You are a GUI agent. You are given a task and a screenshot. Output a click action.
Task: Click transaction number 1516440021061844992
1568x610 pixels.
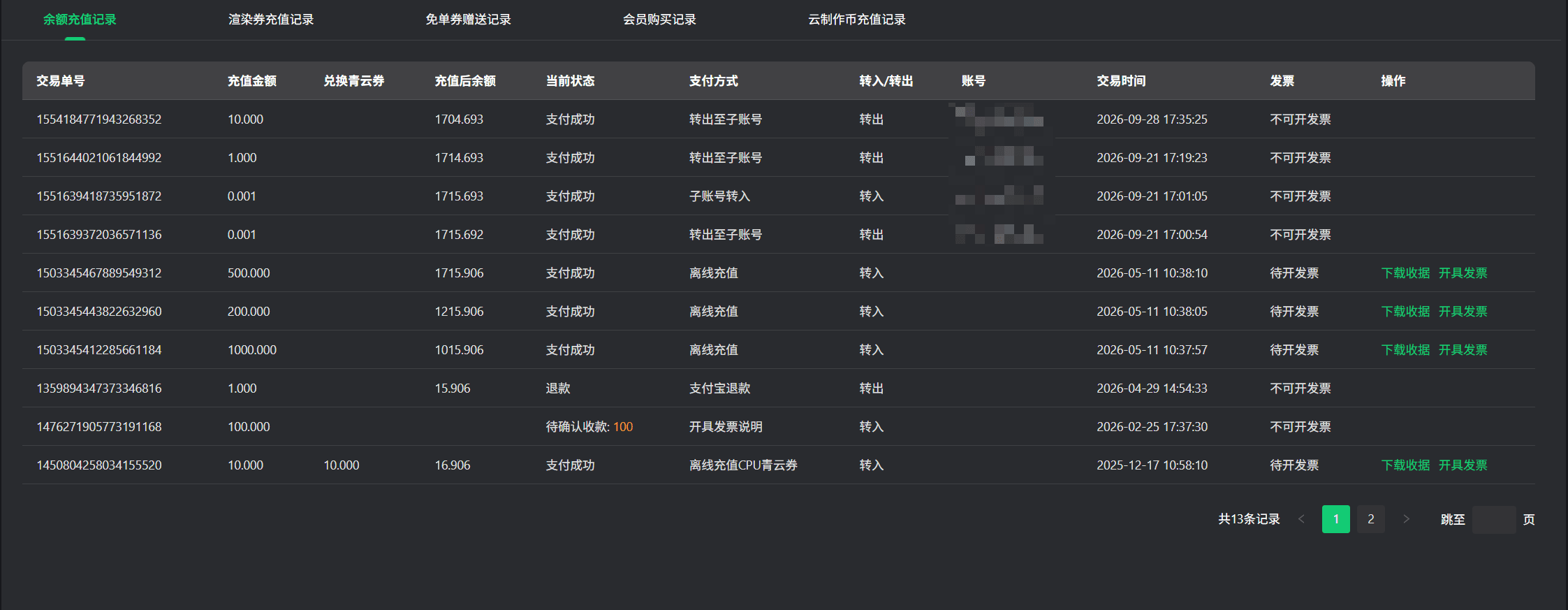point(99,158)
